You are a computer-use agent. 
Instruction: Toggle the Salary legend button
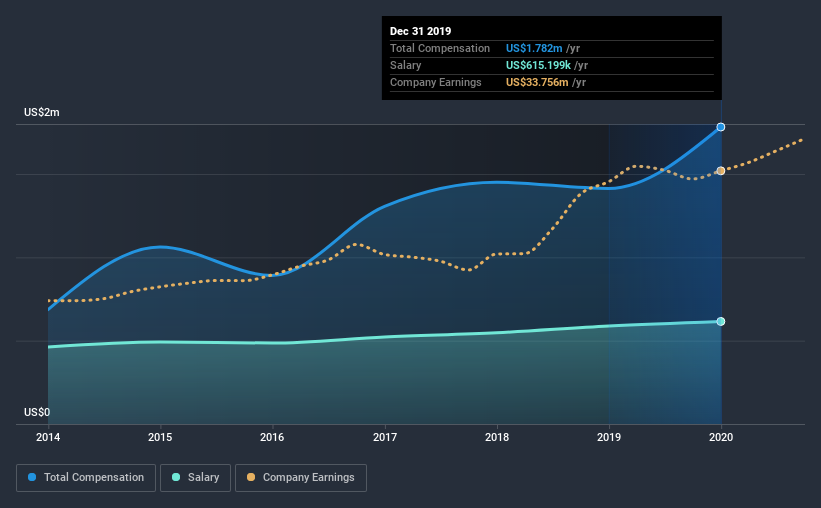[195, 478]
